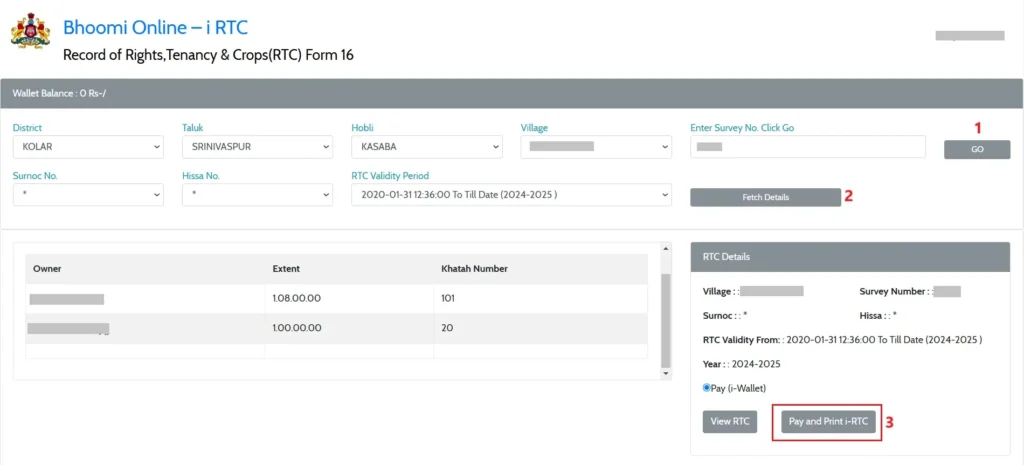
Task: Click Khatah number 101 cell
Action: coord(541,298)
